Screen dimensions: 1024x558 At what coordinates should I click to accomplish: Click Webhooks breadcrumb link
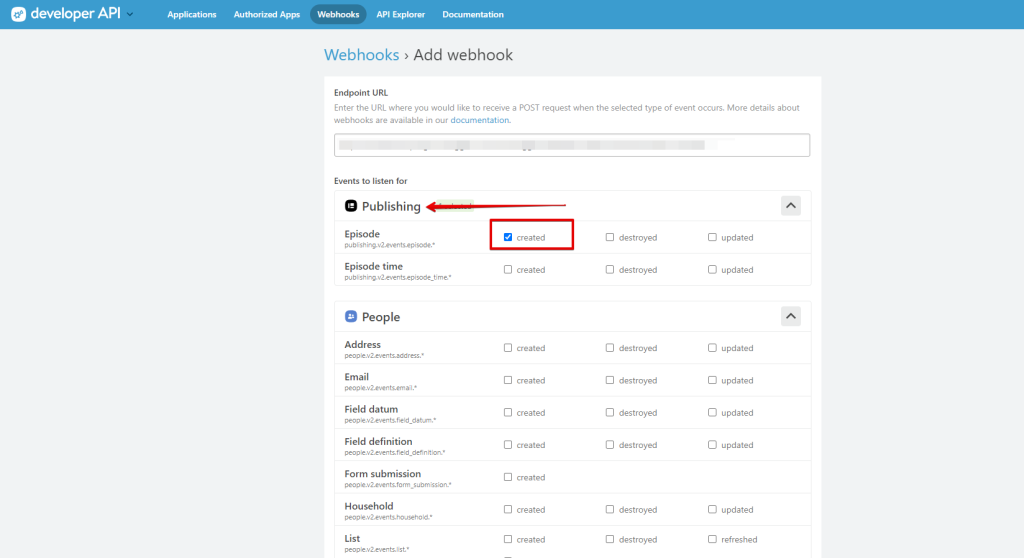click(361, 55)
